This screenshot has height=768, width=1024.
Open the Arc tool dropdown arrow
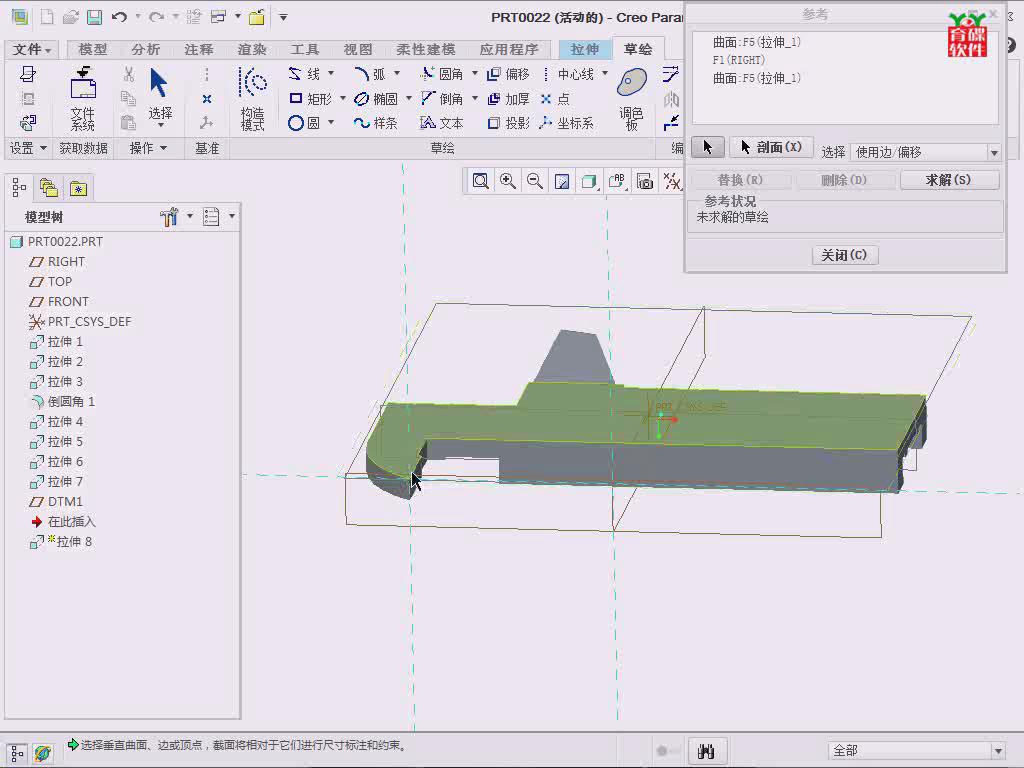(396, 73)
